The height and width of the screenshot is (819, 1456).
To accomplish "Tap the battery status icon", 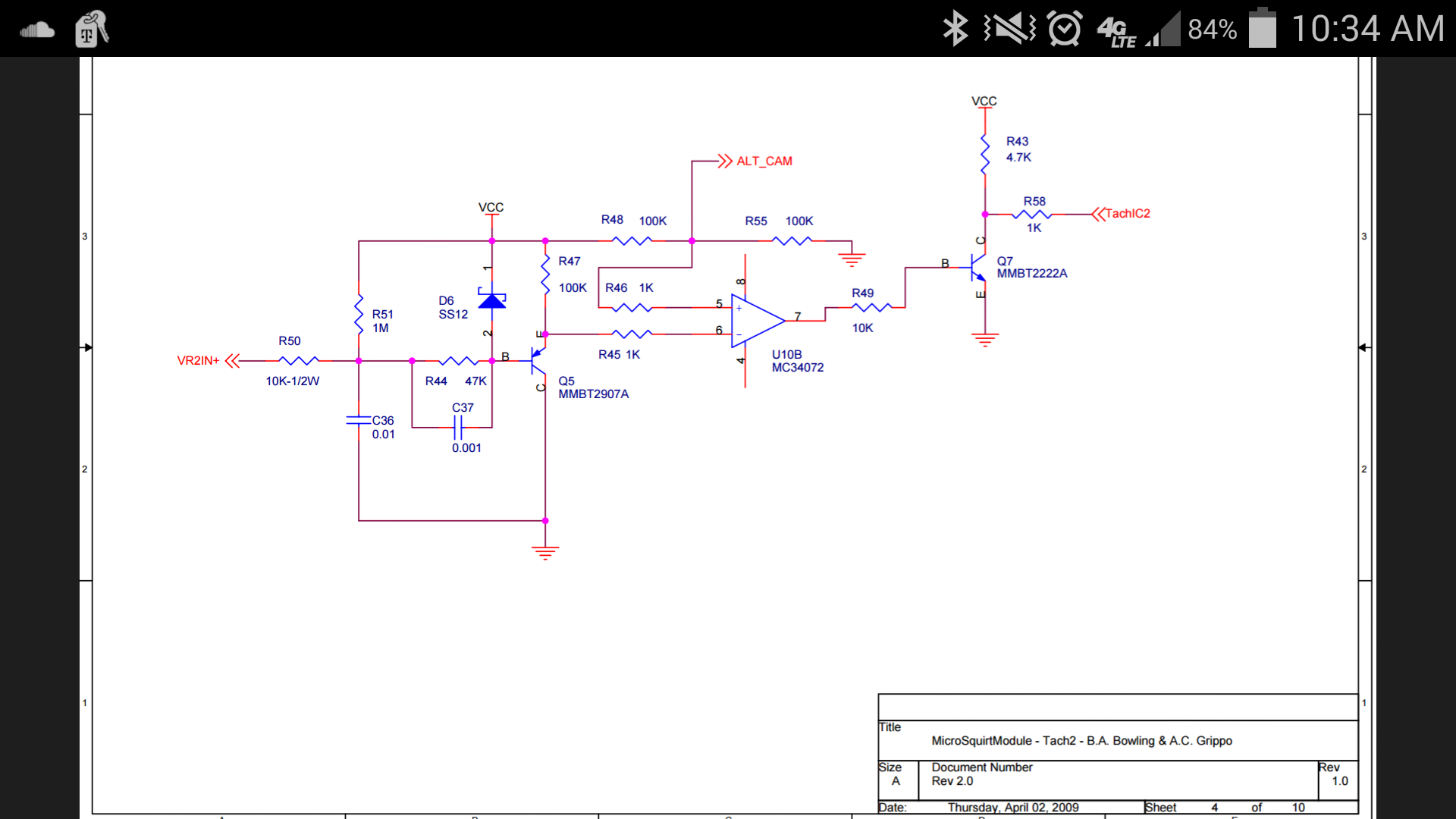I will (x=1262, y=29).
